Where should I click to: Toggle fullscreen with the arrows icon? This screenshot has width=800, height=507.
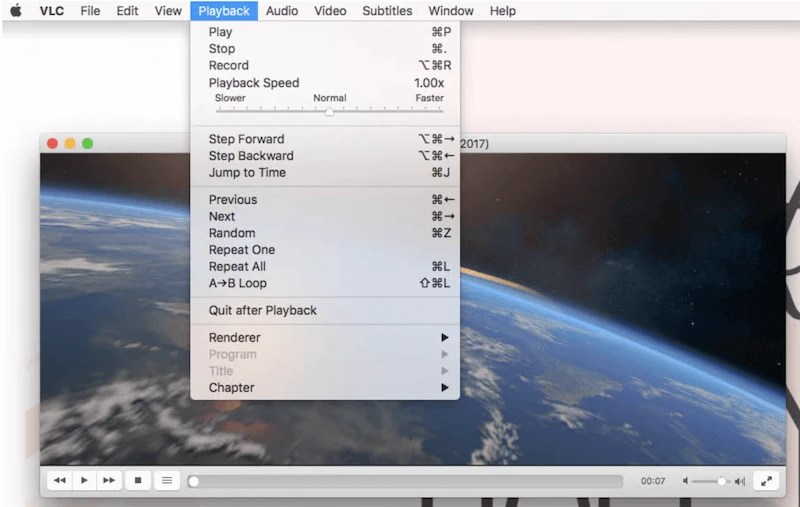(x=766, y=481)
